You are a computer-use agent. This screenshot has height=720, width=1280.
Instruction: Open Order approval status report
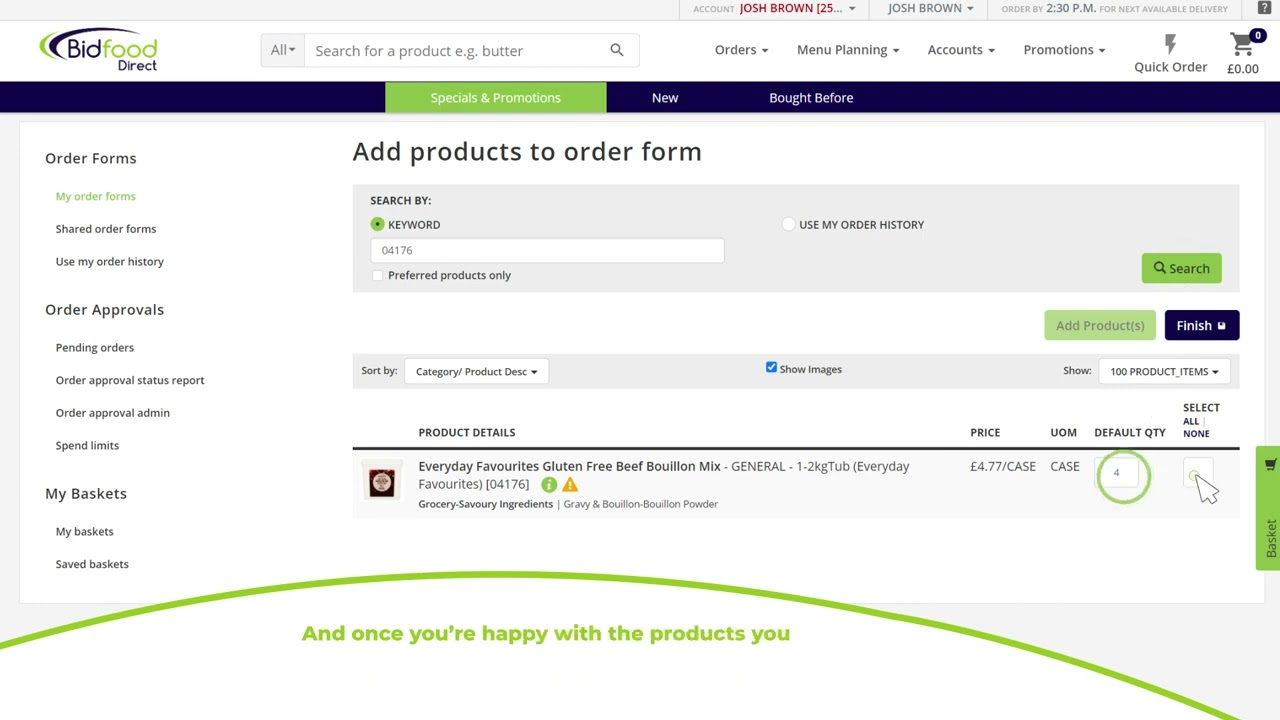coord(130,380)
